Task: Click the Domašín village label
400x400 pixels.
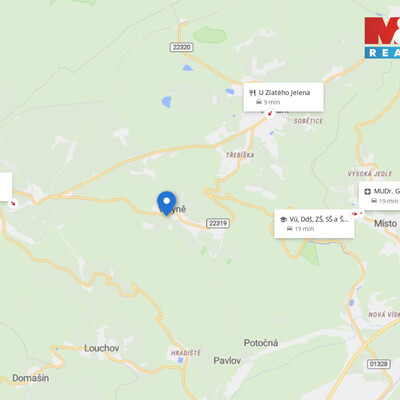Action: point(31,378)
